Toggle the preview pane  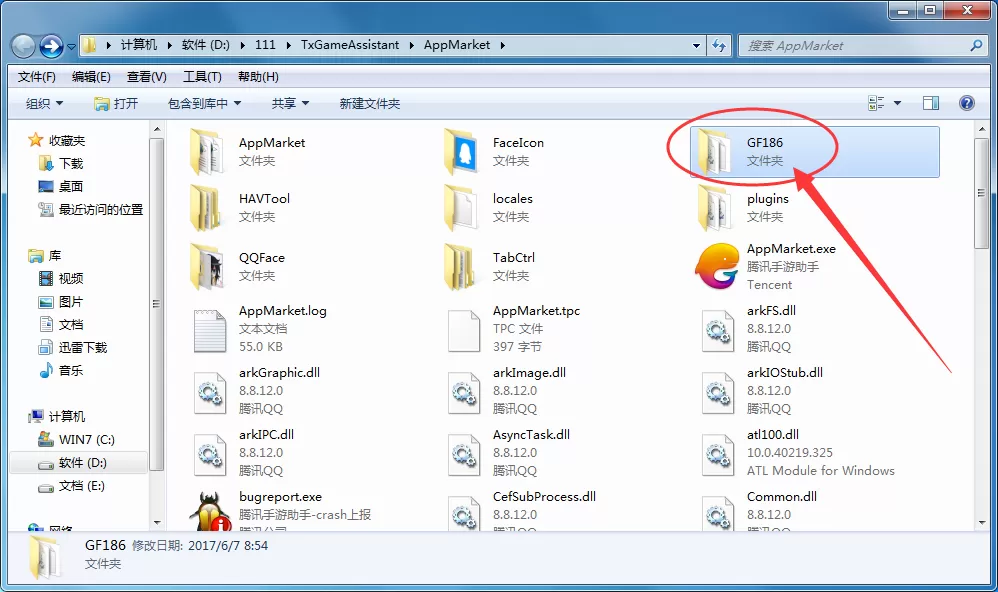tap(931, 103)
